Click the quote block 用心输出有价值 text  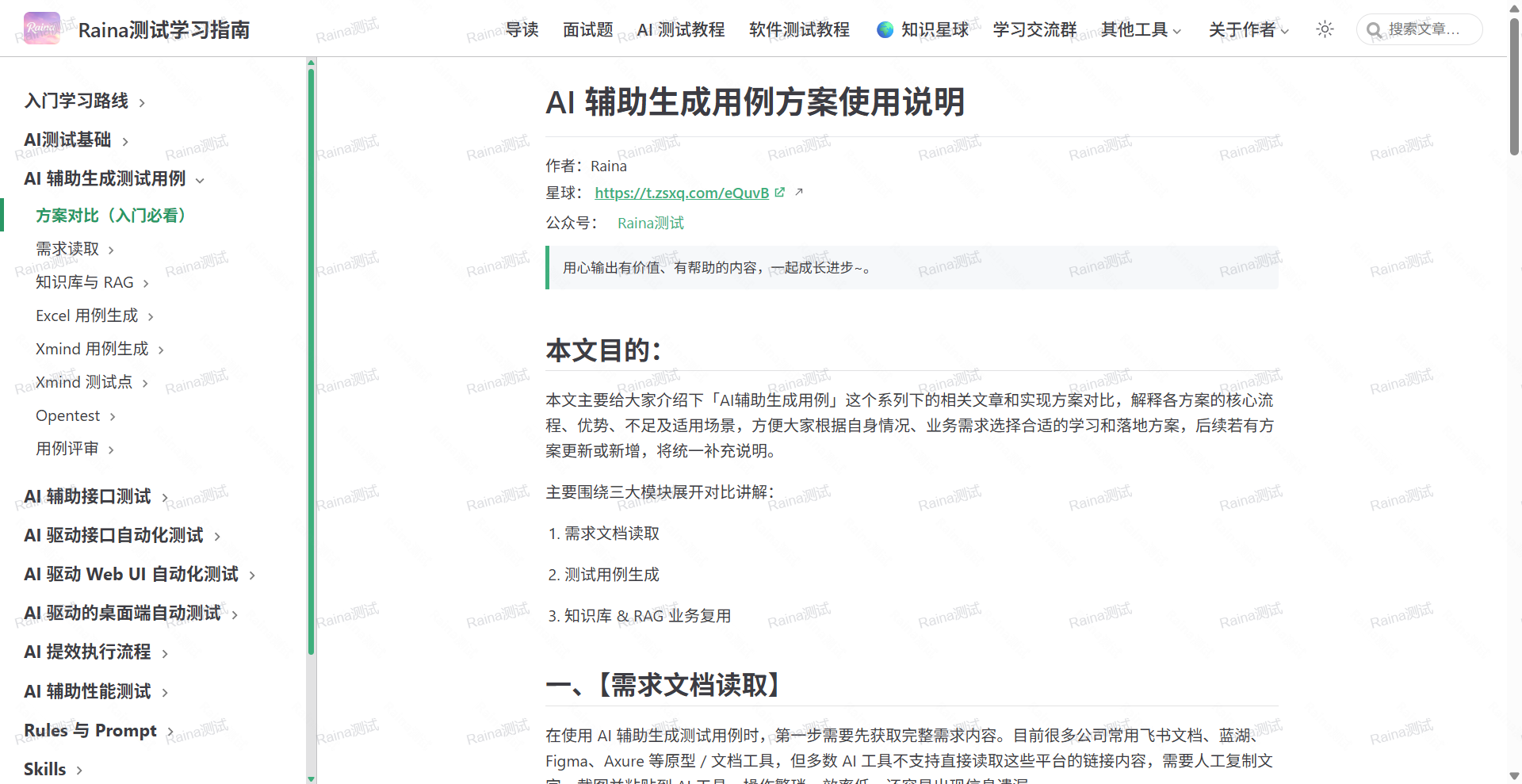[718, 268]
